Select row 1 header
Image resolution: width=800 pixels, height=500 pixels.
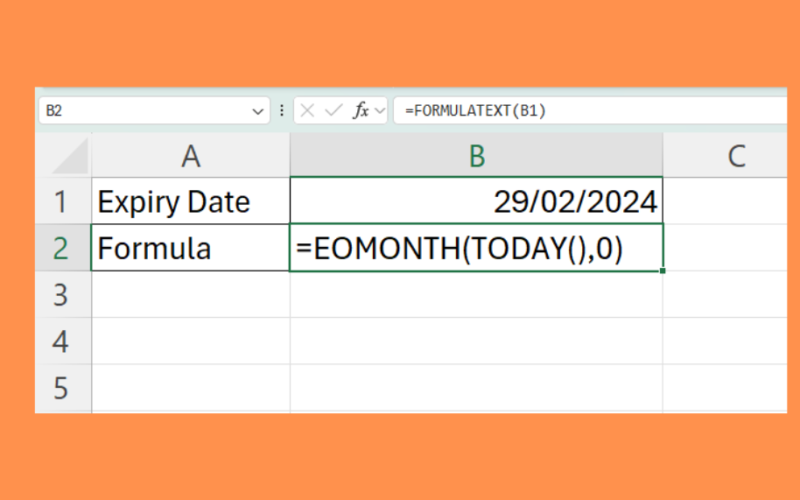[62, 202]
